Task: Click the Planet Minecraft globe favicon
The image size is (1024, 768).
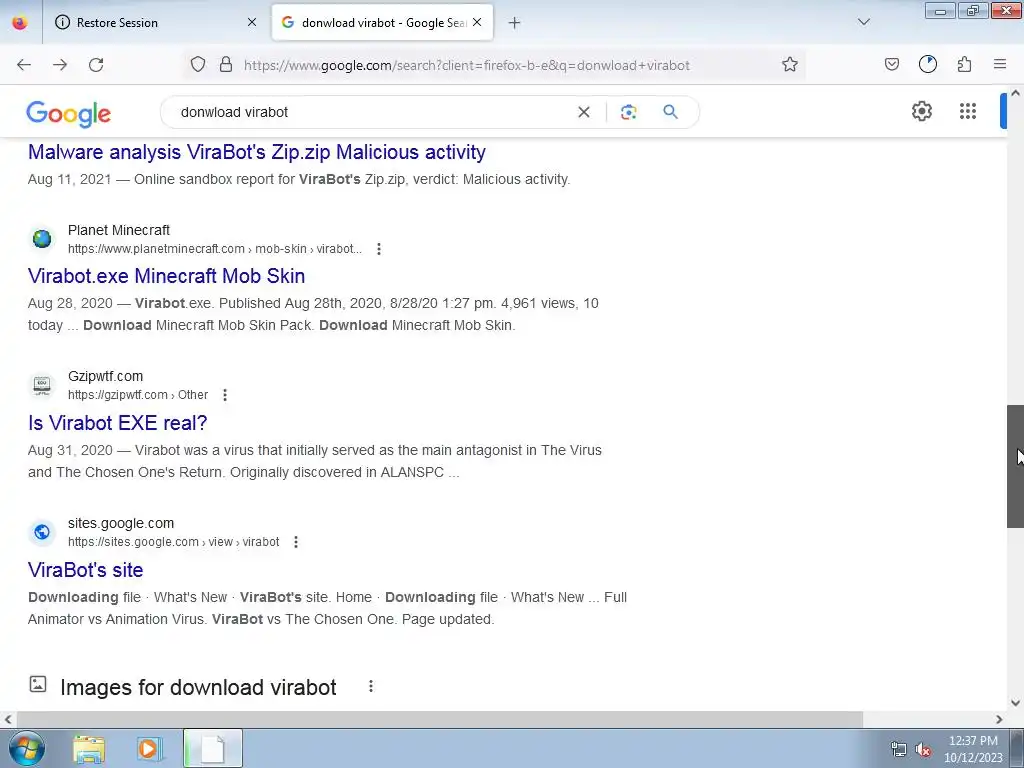Action: (42, 239)
